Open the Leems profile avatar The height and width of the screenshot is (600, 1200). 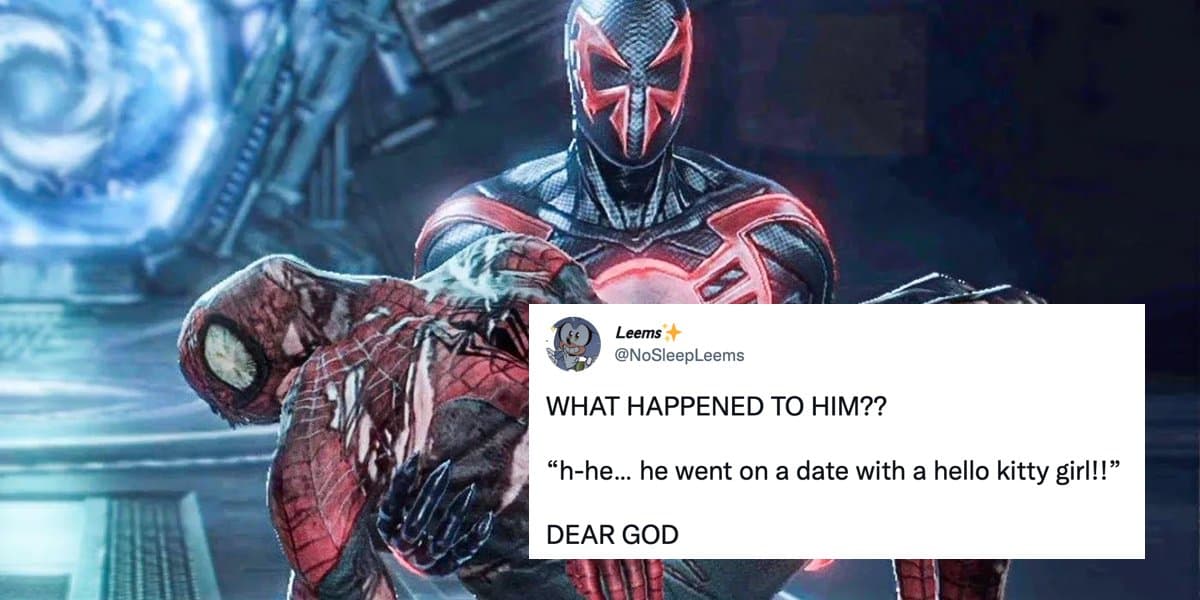click(572, 344)
